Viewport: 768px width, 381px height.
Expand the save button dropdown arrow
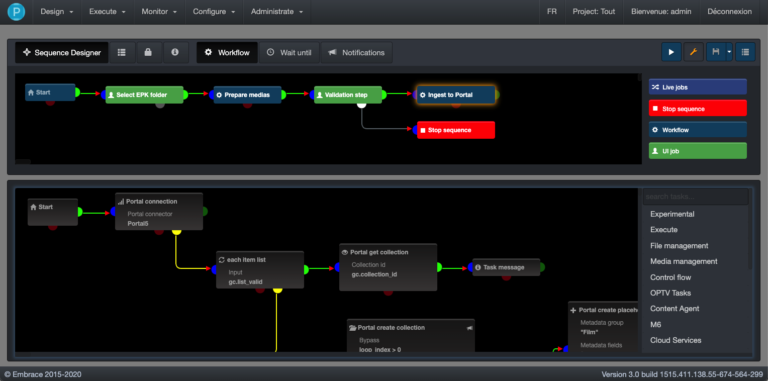(729, 52)
